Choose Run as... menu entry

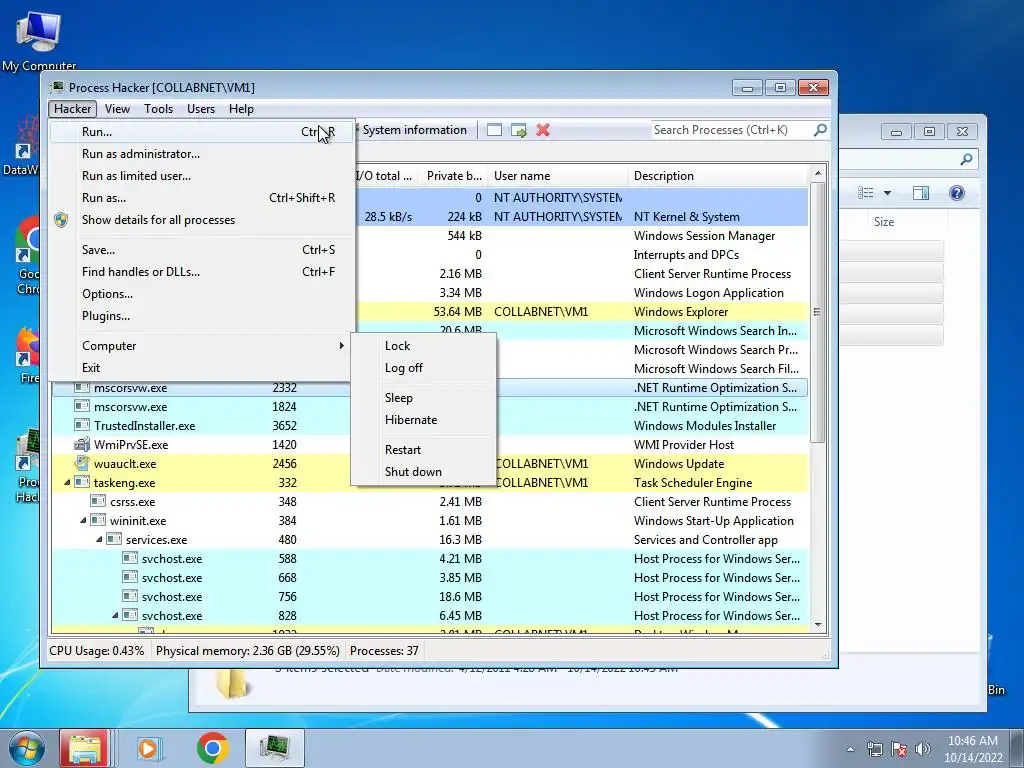click(202, 198)
